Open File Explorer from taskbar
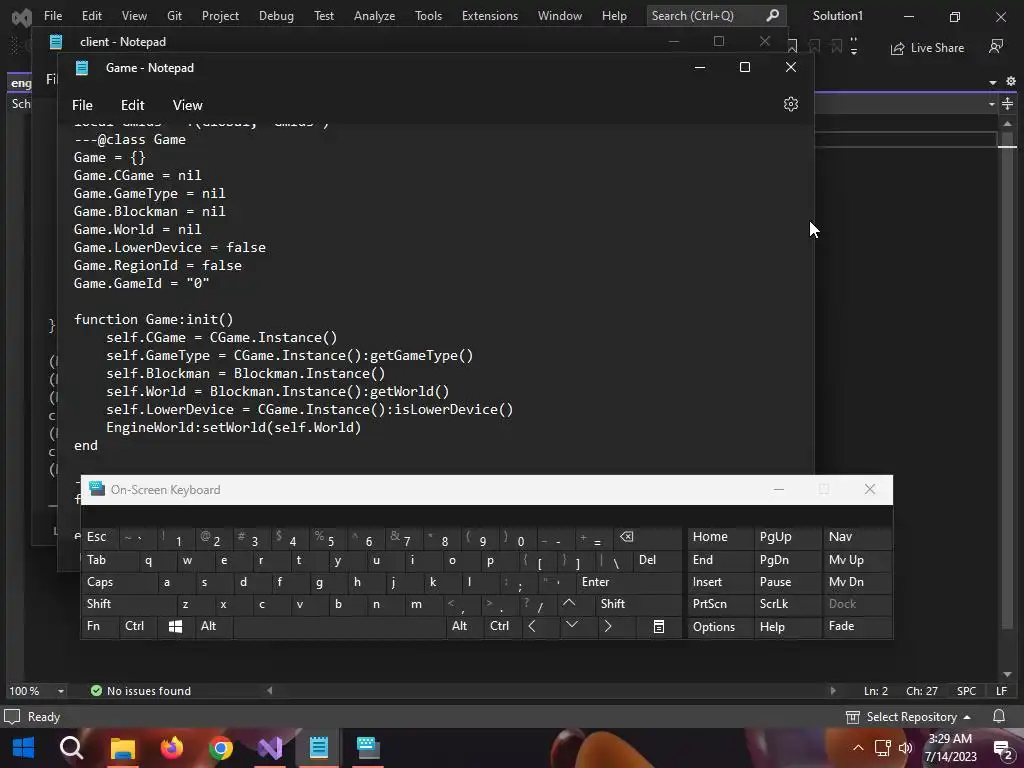Viewport: 1024px width, 768px height. click(x=122, y=748)
